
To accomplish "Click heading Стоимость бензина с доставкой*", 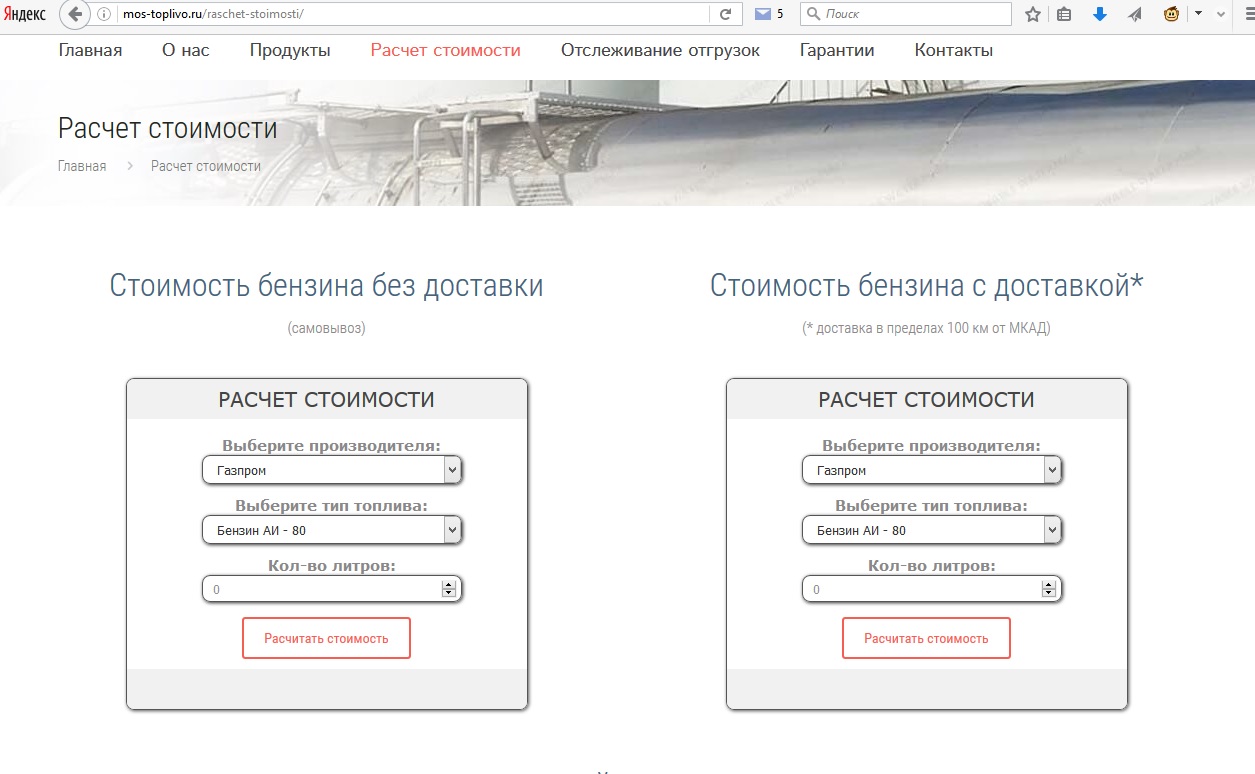I will [x=927, y=286].
